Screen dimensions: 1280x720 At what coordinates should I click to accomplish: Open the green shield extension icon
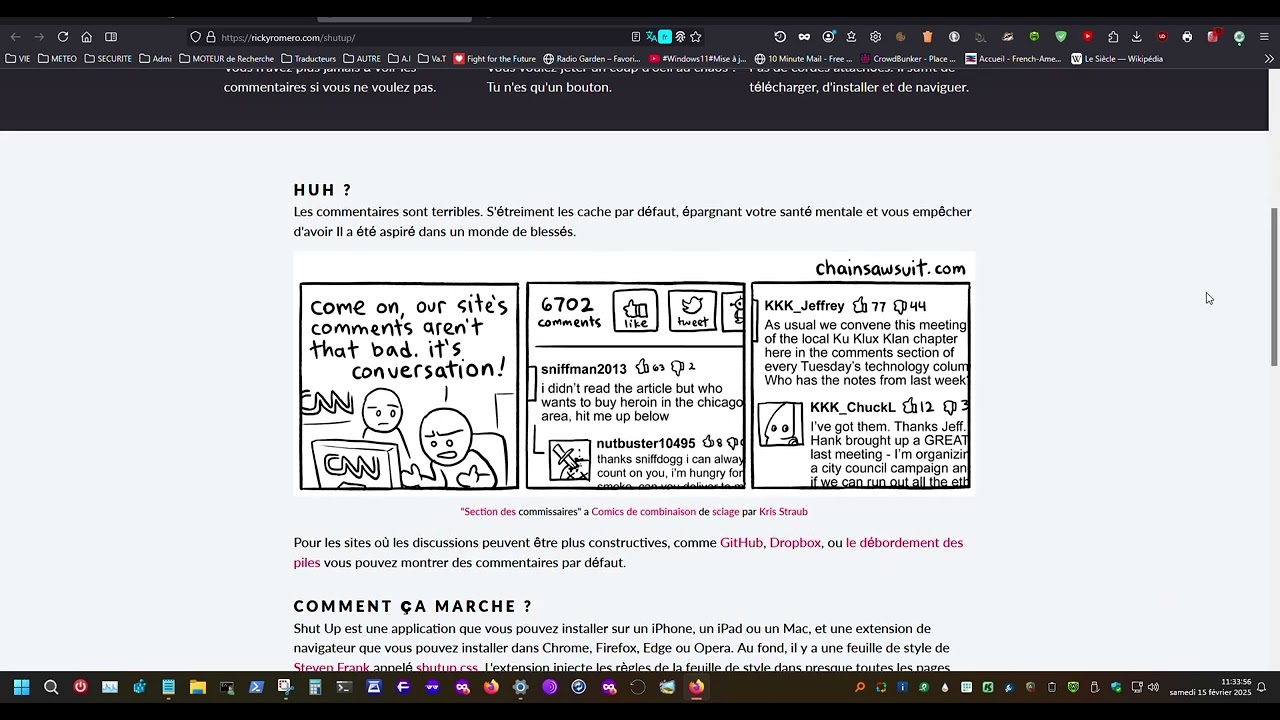point(1061,37)
